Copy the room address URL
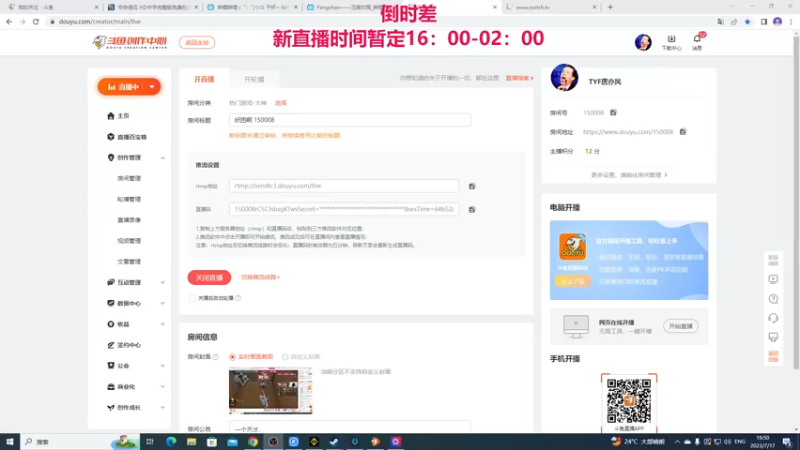The height and width of the screenshot is (450, 800). point(683,132)
